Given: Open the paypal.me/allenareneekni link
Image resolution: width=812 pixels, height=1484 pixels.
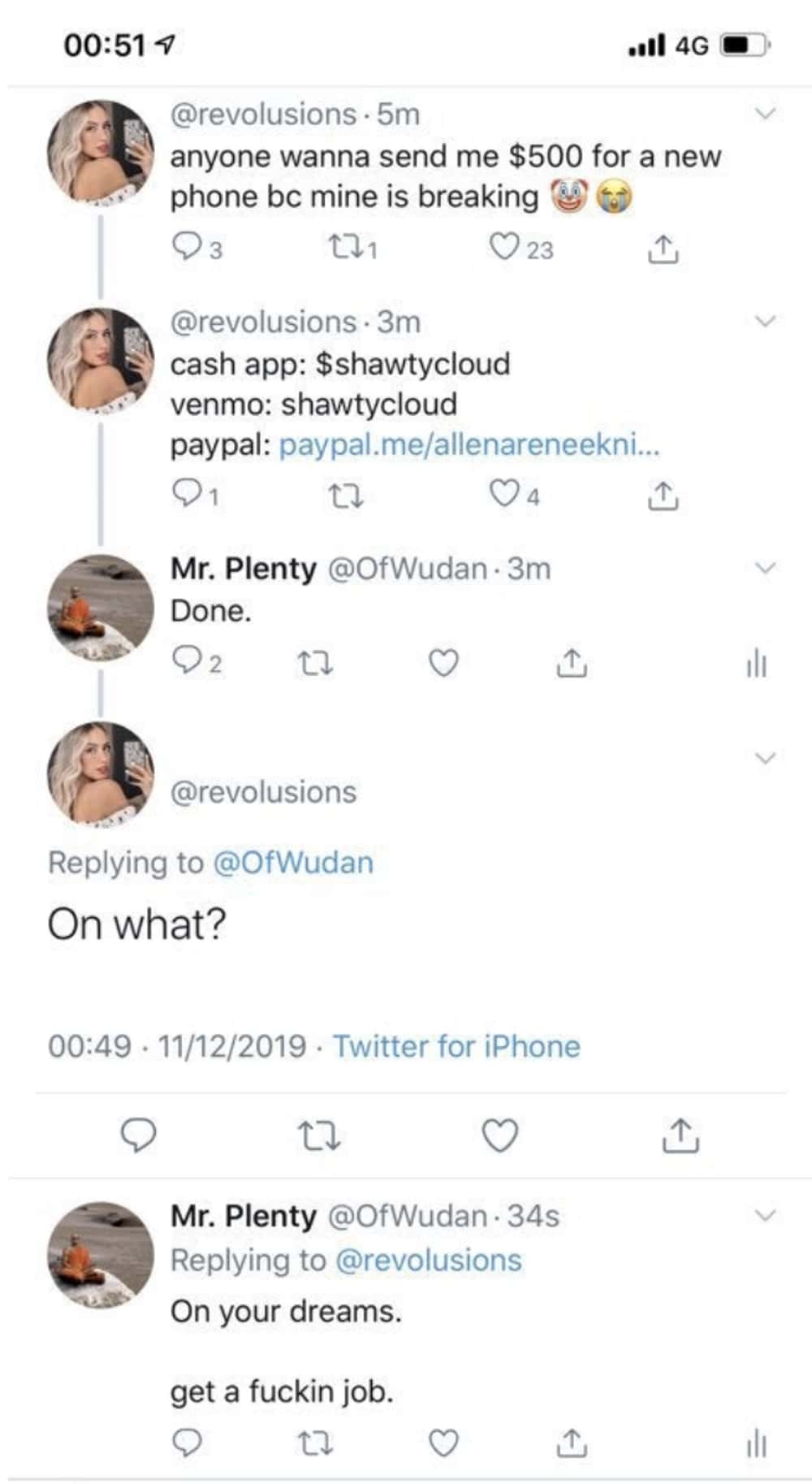Looking at the screenshot, I should click(469, 445).
